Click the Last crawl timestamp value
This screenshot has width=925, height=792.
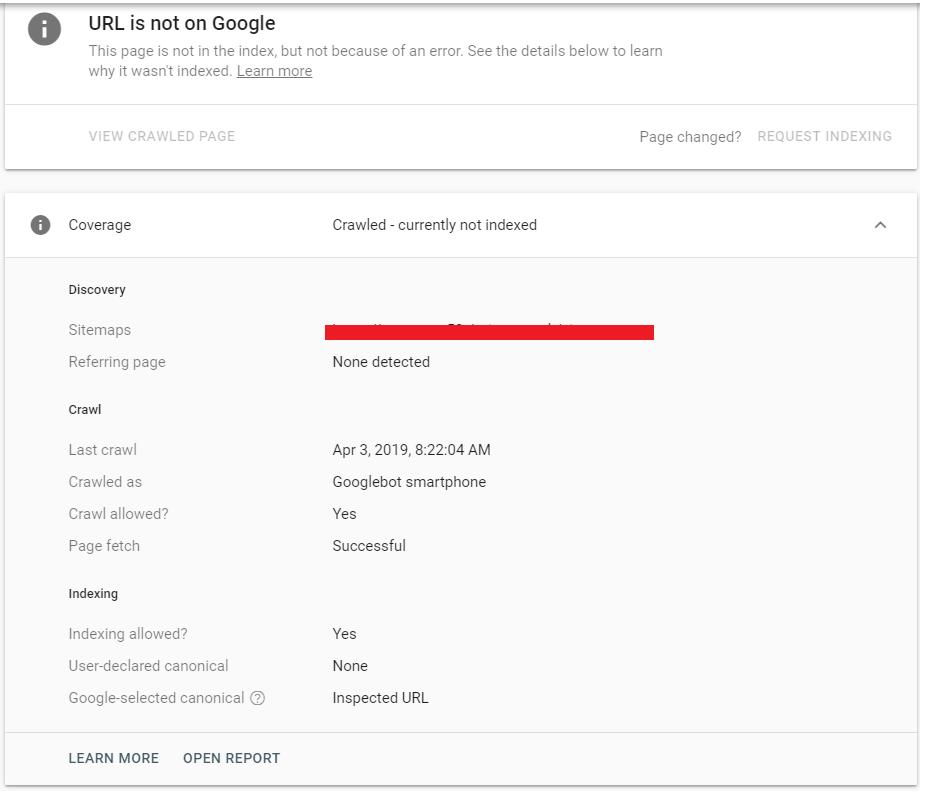(412, 450)
